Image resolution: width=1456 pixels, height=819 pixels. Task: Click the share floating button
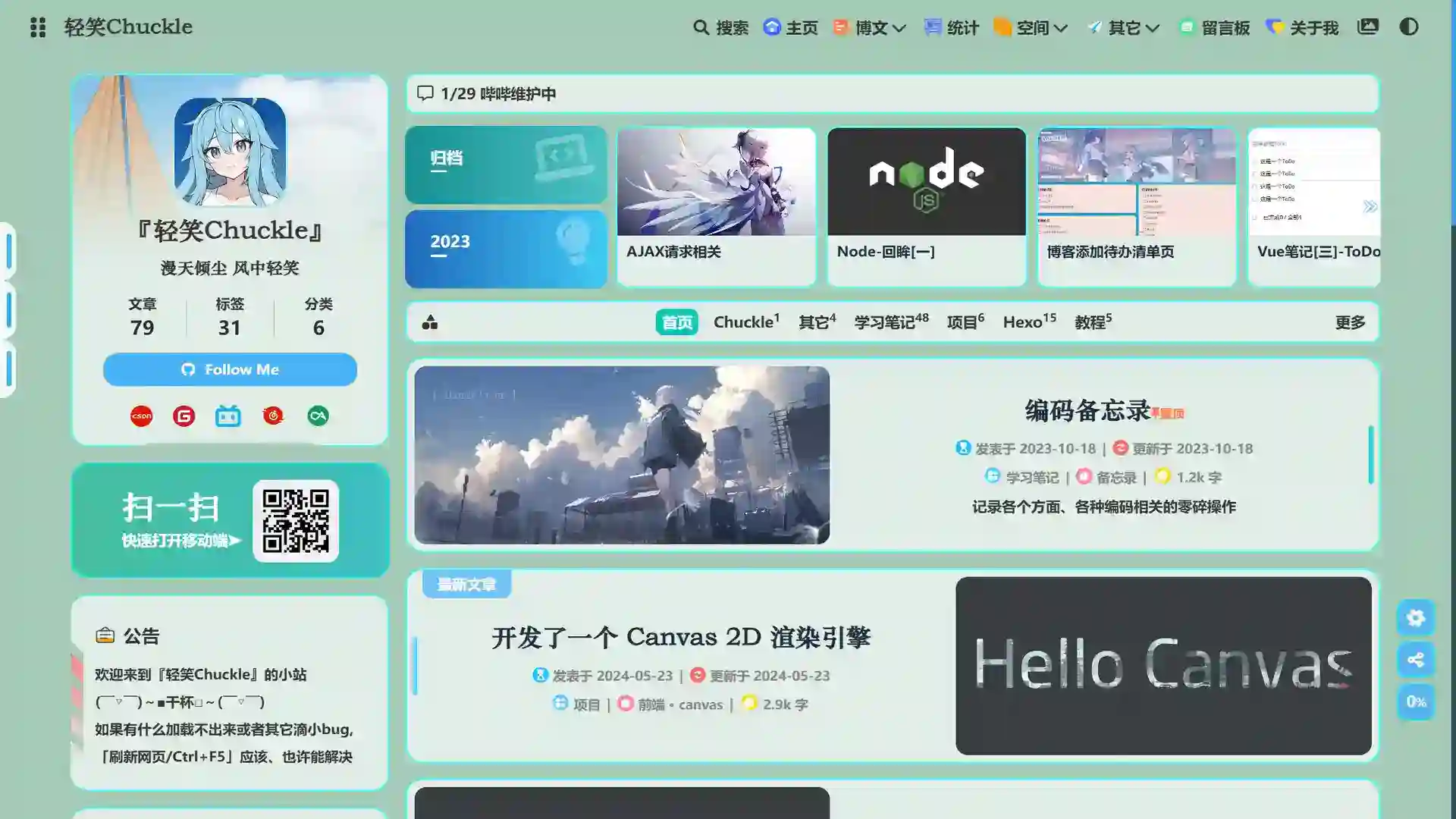click(1415, 660)
